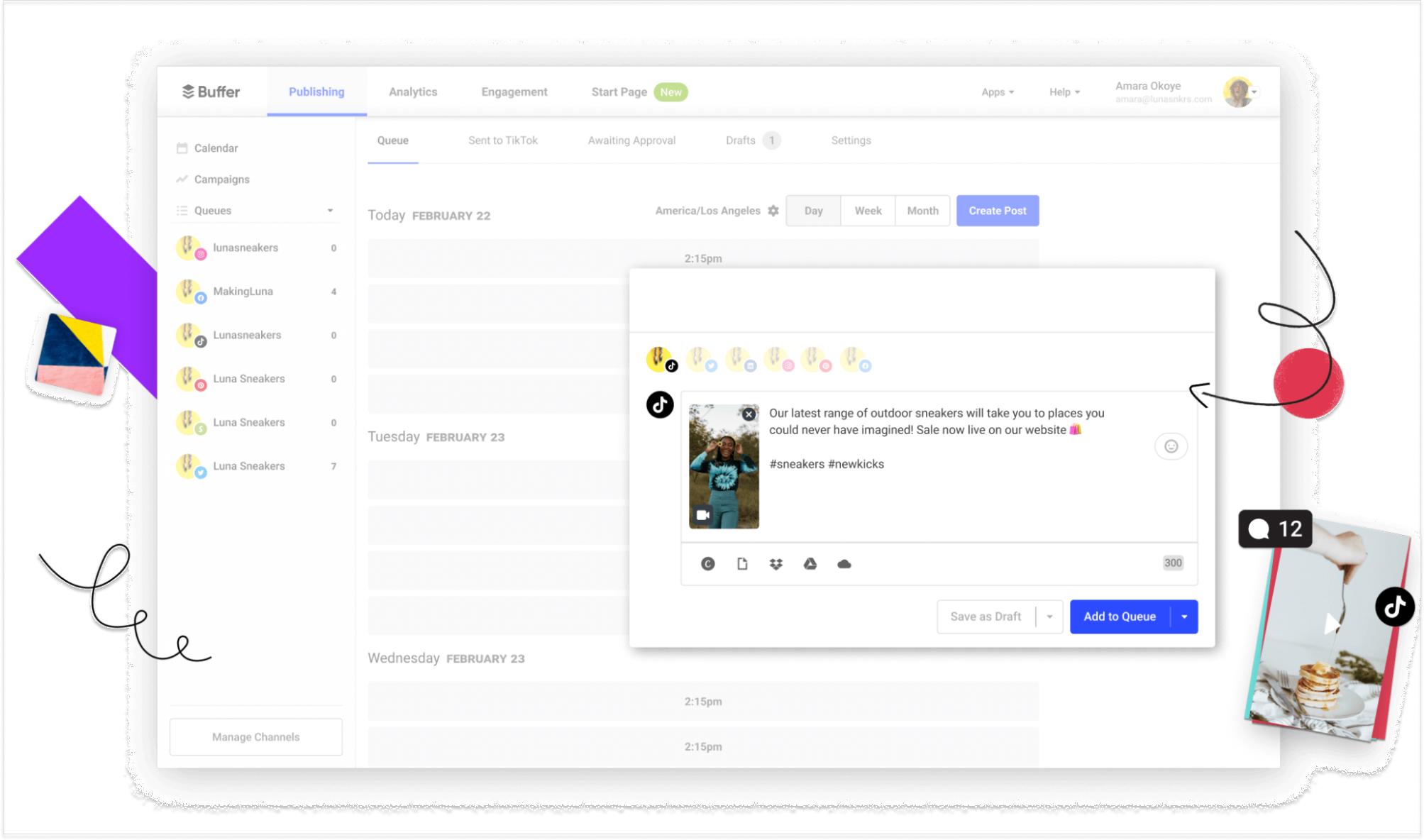Toggle the TikTok channel avatar in composer

tap(661, 360)
